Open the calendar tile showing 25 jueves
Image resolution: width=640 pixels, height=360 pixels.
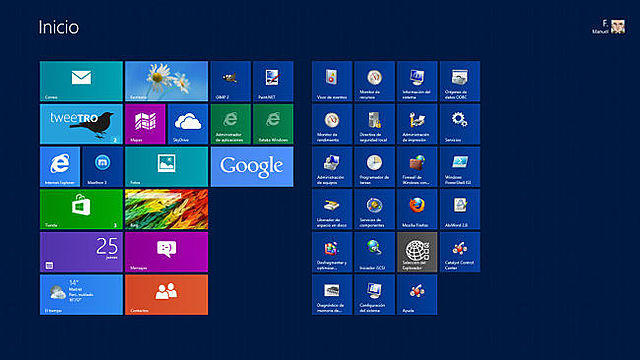pyautogui.click(x=81, y=252)
